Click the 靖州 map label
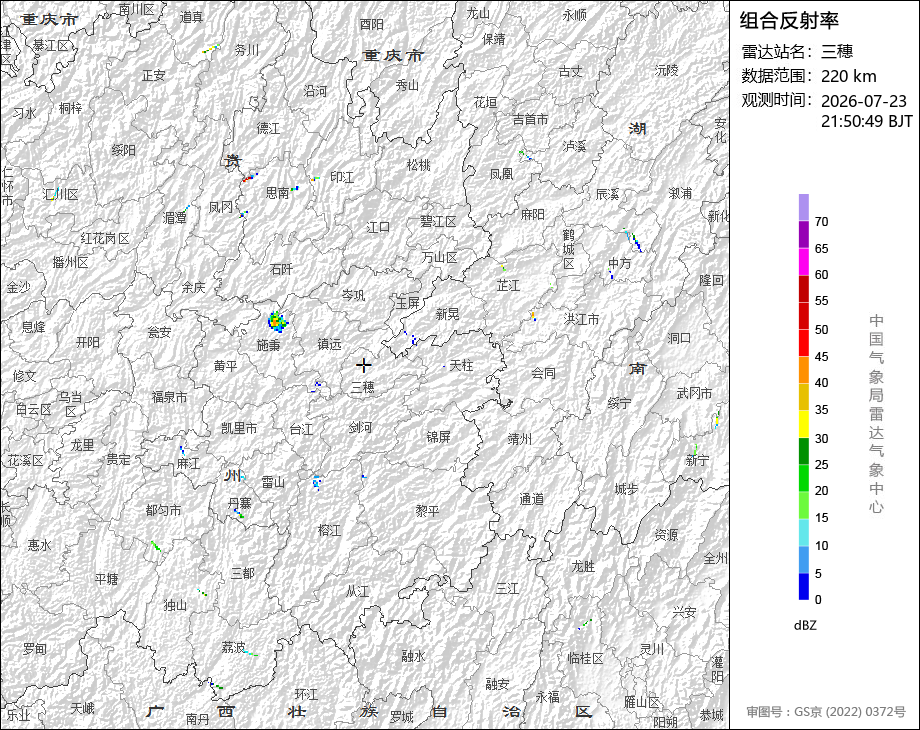 pyautogui.click(x=519, y=438)
